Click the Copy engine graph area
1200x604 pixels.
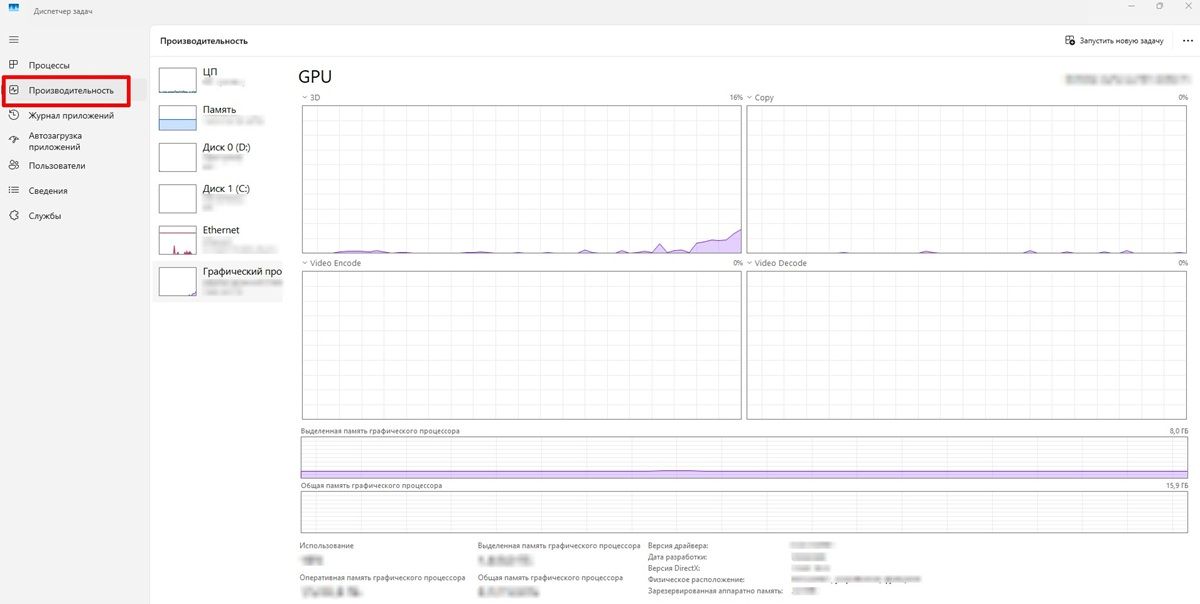pyautogui.click(x=967, y=179)
